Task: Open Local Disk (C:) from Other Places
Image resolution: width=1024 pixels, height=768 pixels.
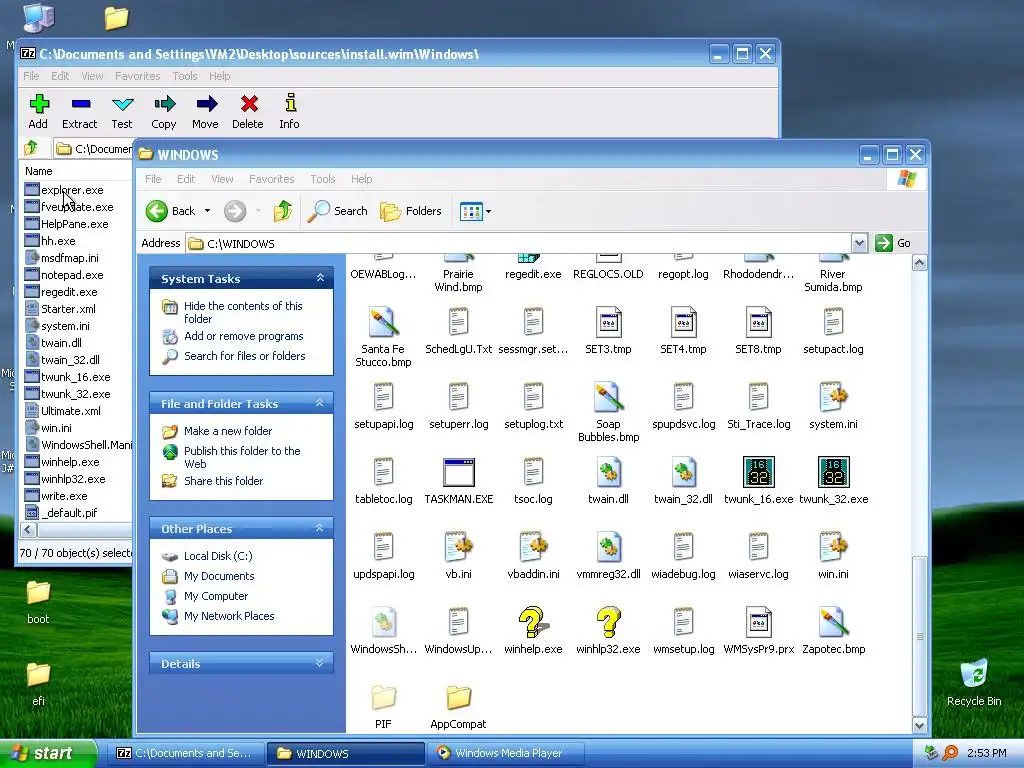Action: pos(218,556)
